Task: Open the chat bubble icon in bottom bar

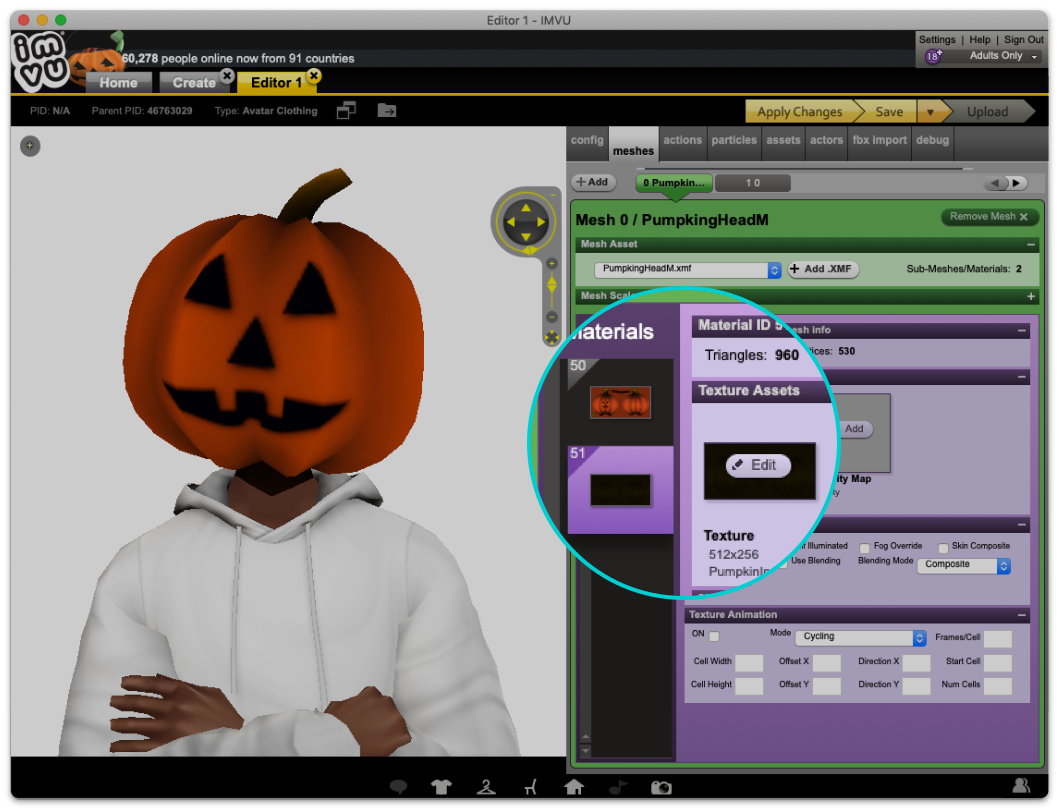Action: coord(398,786)
